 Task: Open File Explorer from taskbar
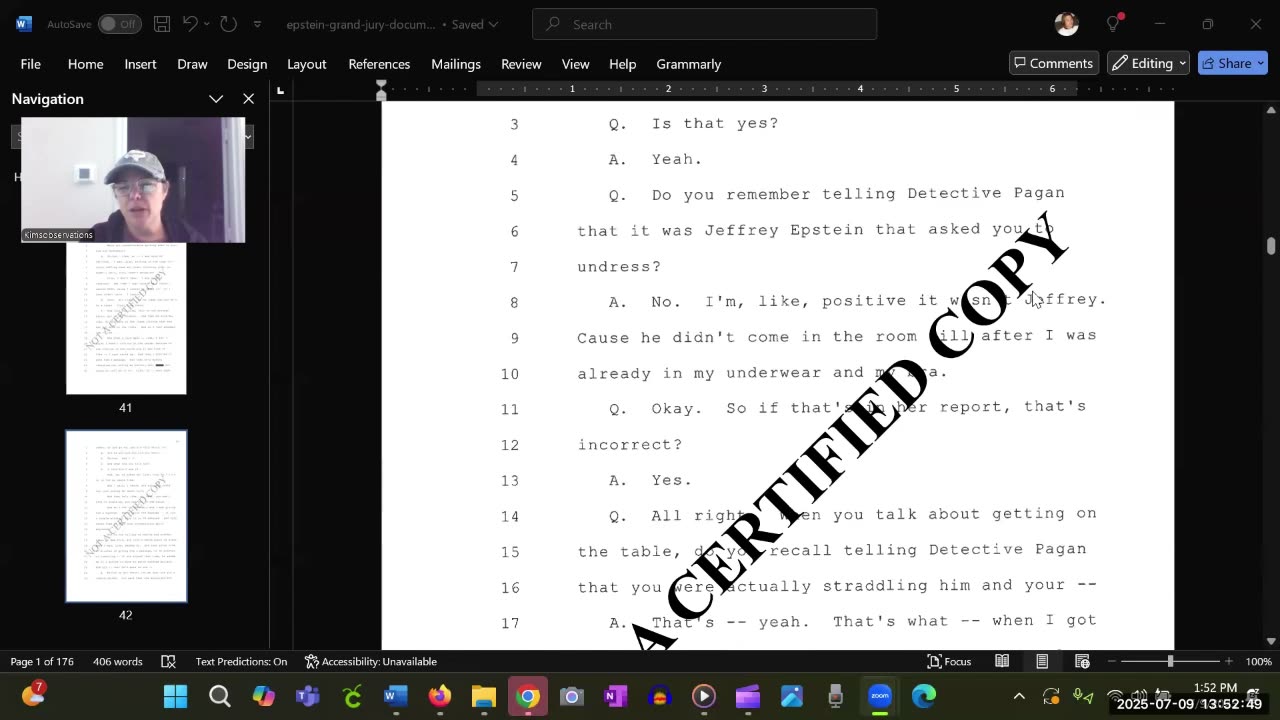pos(483,696)
